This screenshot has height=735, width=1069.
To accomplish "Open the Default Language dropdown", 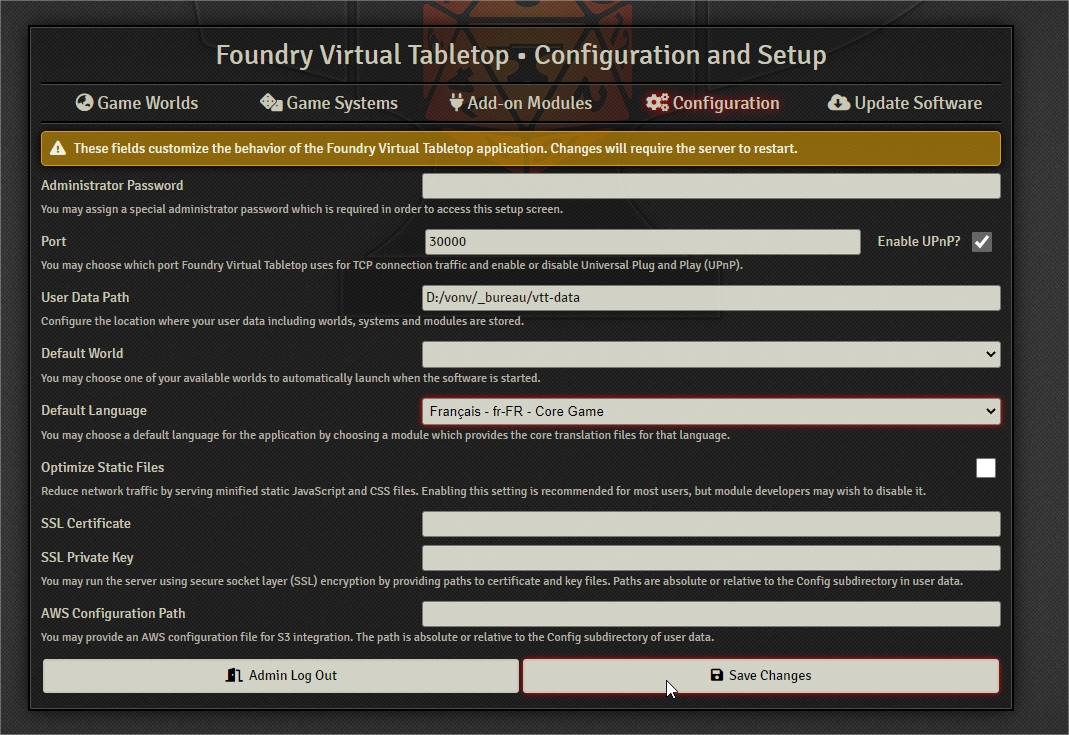I will pyautogui.click(x=711, y=411).
